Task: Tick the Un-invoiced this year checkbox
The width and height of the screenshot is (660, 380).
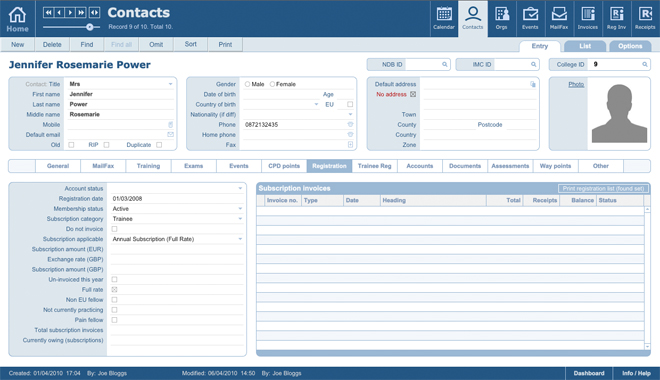Action: [x=114, y=279]
